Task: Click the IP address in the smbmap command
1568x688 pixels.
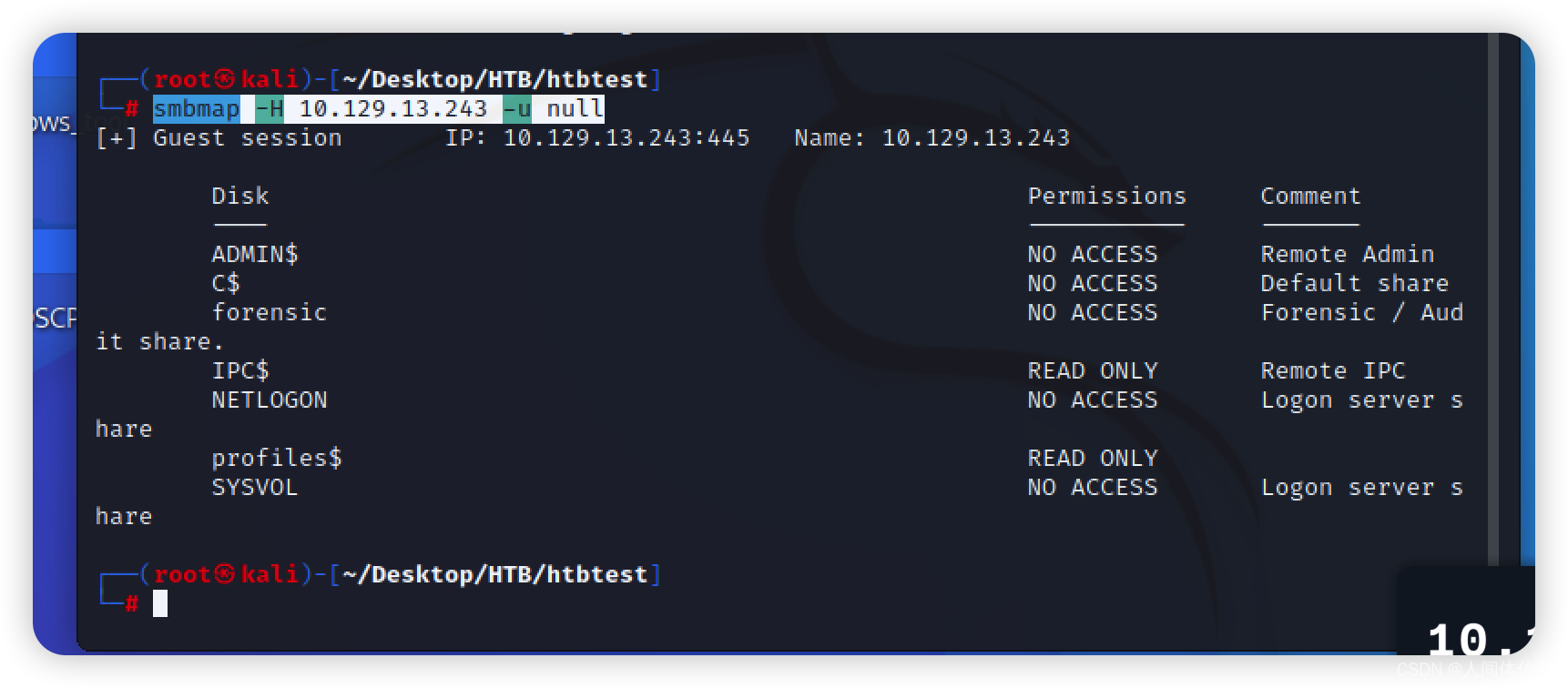Action: coord(393,109)
